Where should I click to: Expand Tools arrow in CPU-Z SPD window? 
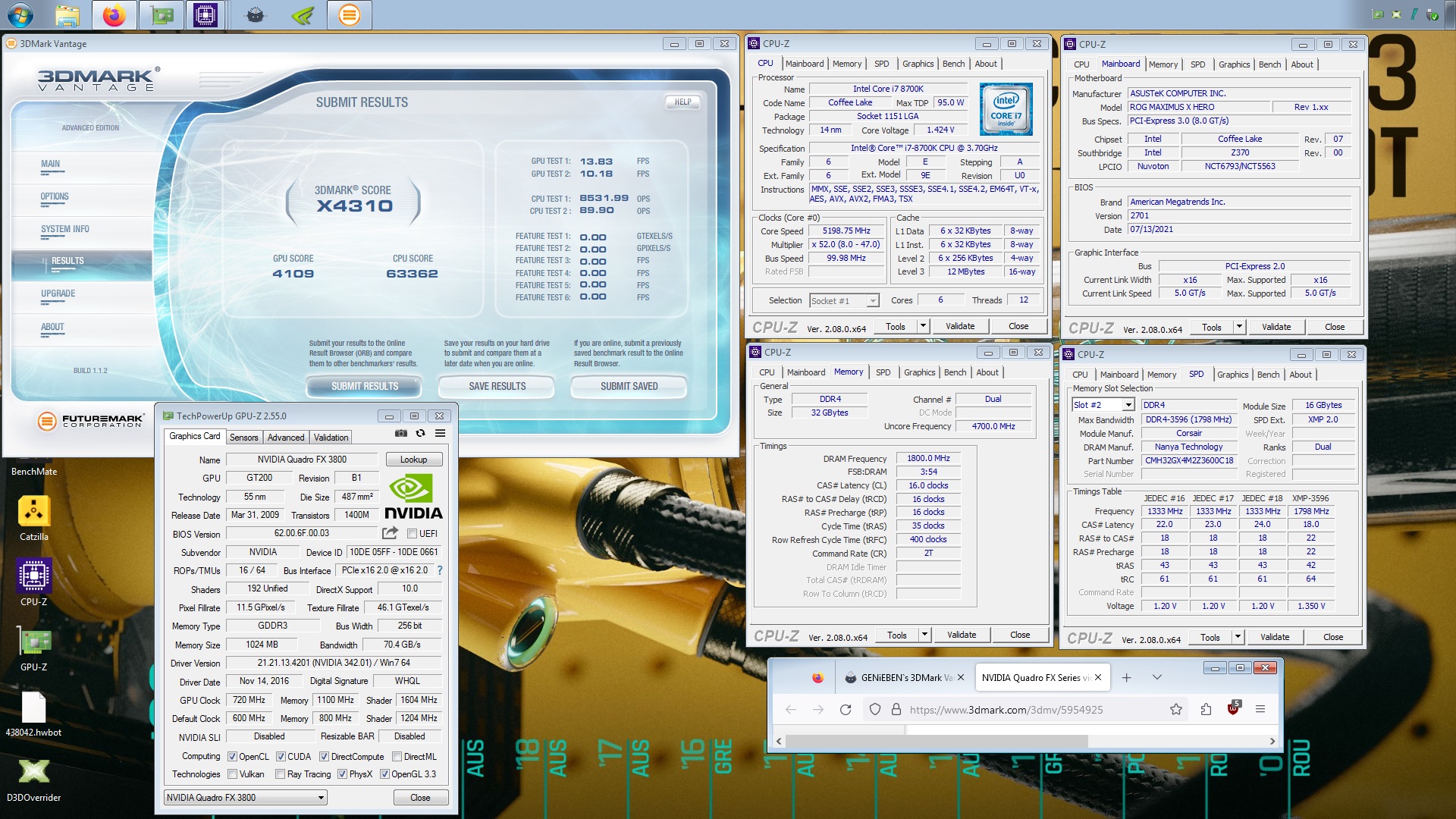coord(1238,637)
